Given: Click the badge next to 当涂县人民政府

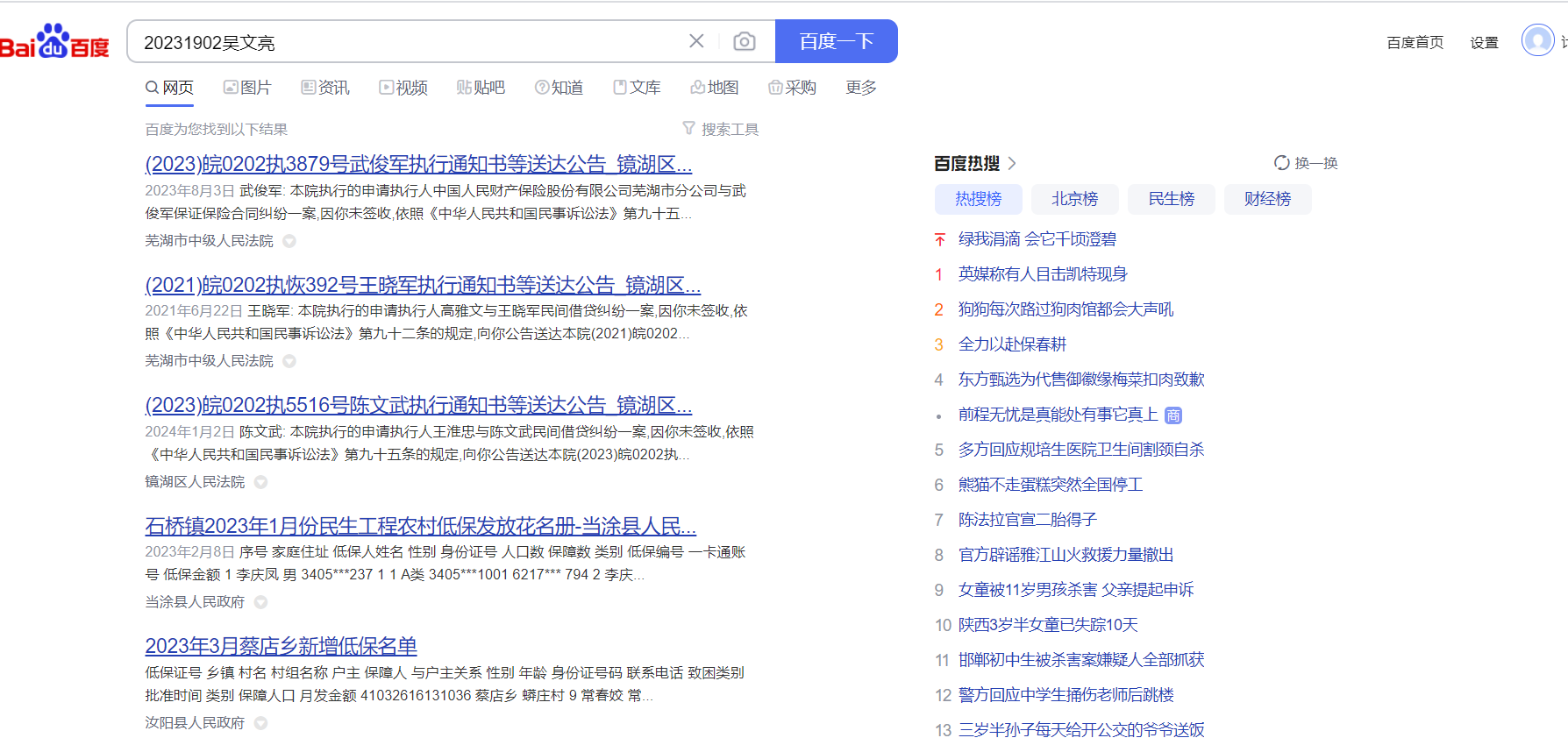Looking at the screenshot, I should [261, 602].
